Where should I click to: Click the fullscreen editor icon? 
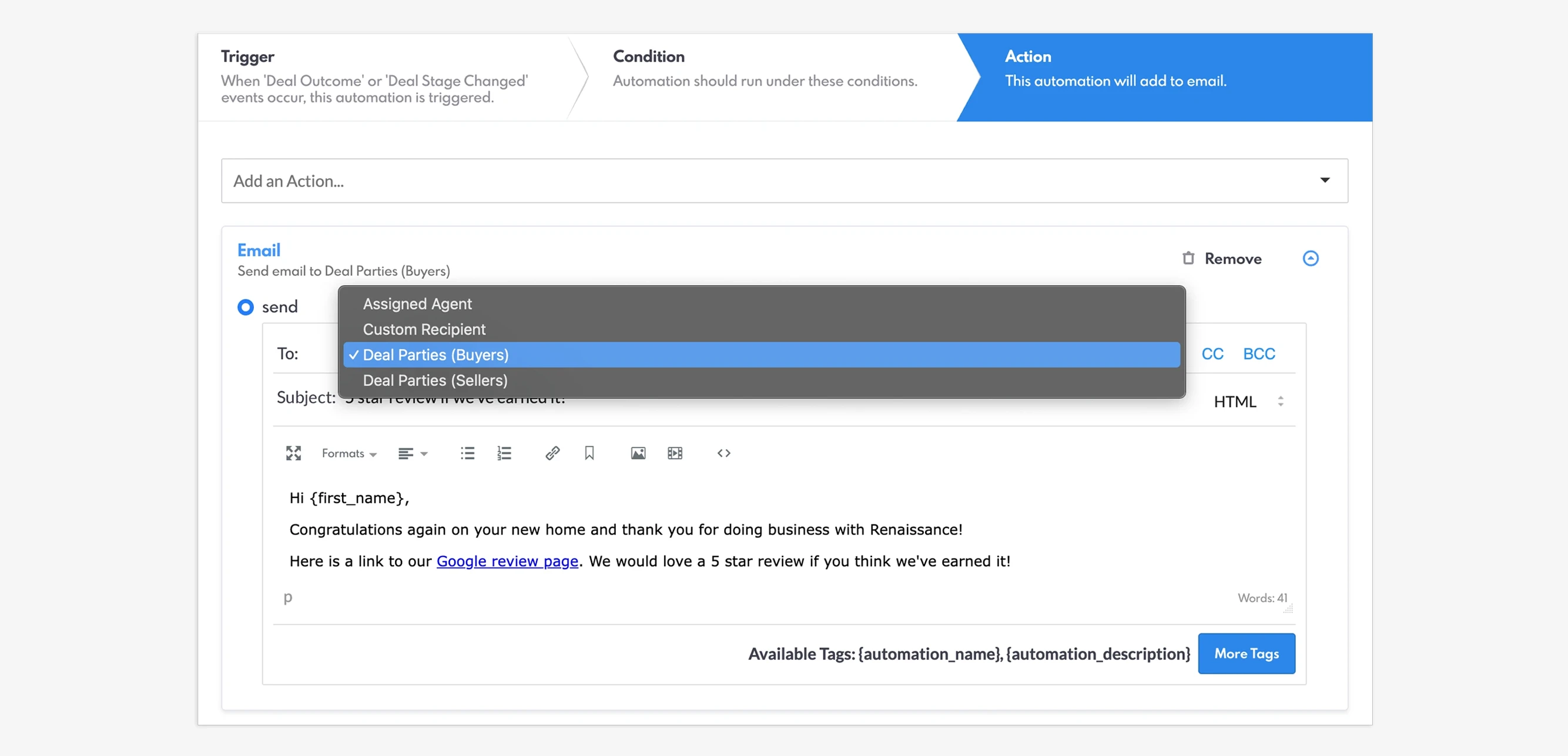click(293, 453)
